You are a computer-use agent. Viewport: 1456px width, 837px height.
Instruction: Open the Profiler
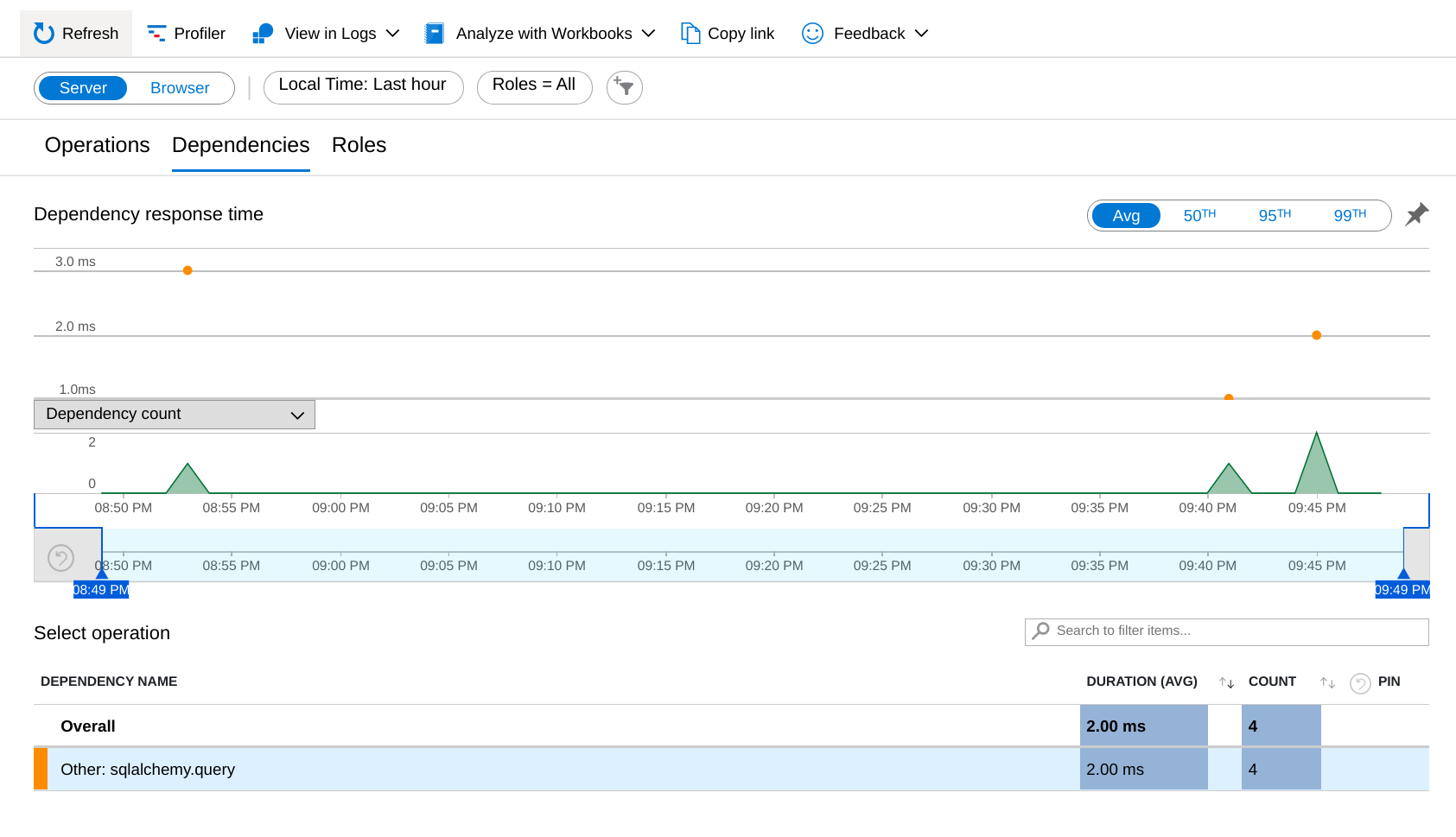pos(186,33)
